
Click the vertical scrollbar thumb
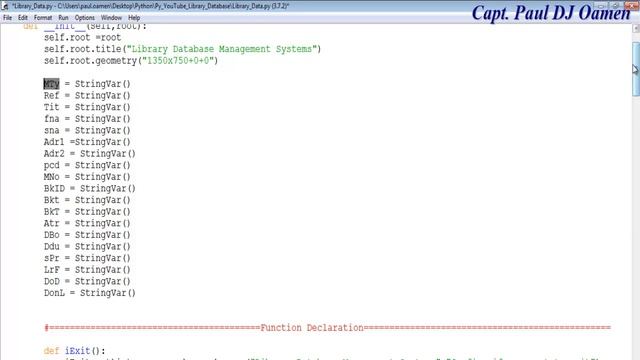[636, 69]
